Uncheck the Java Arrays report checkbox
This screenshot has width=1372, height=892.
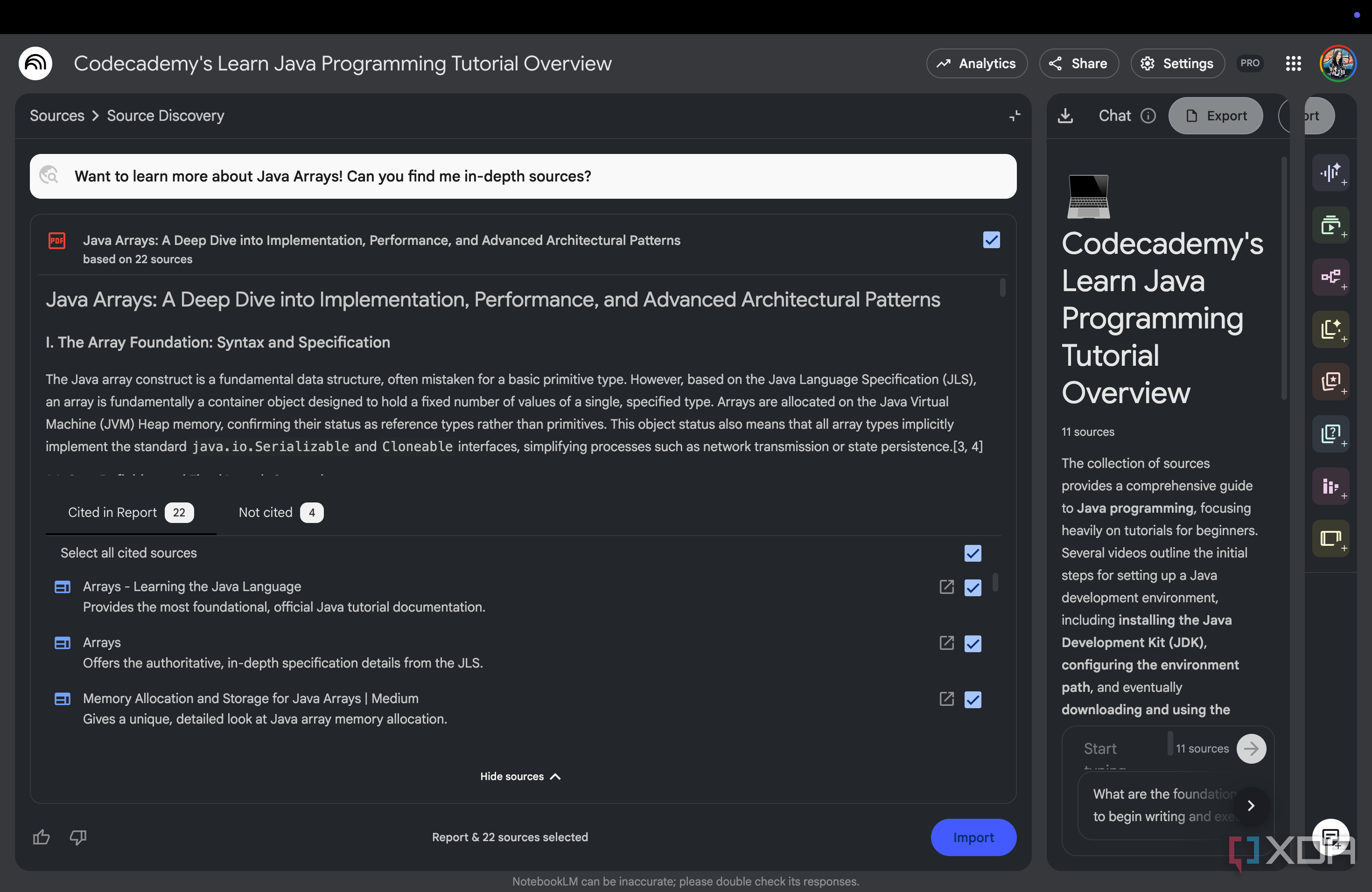(991, 240)
